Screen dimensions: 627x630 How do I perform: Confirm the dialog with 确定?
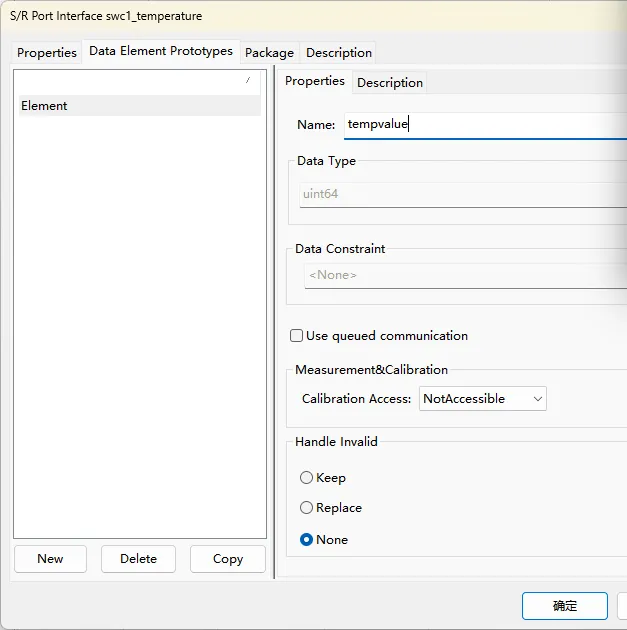pos(564,606)
